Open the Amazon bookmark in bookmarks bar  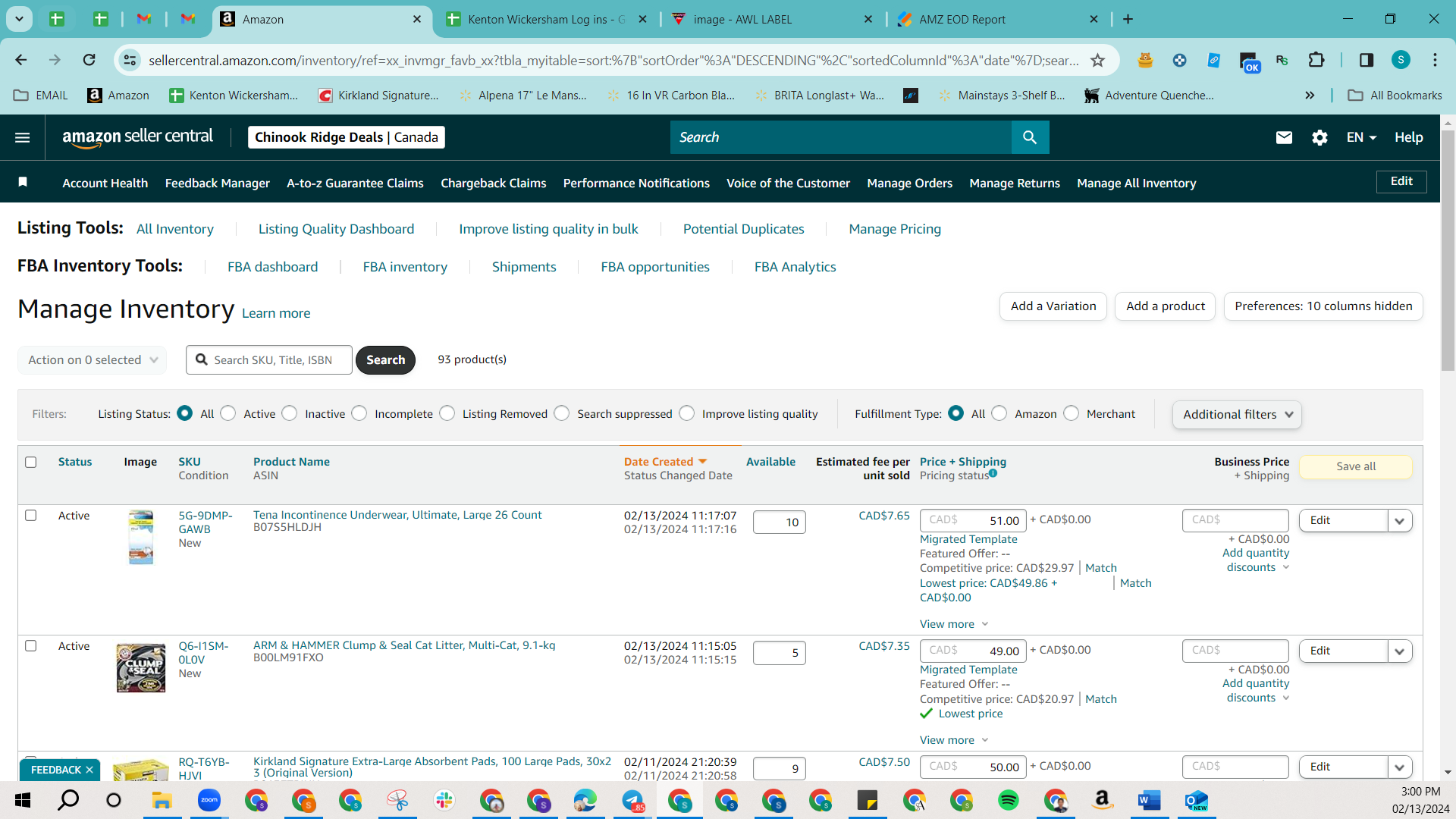(x=118, y=96)
